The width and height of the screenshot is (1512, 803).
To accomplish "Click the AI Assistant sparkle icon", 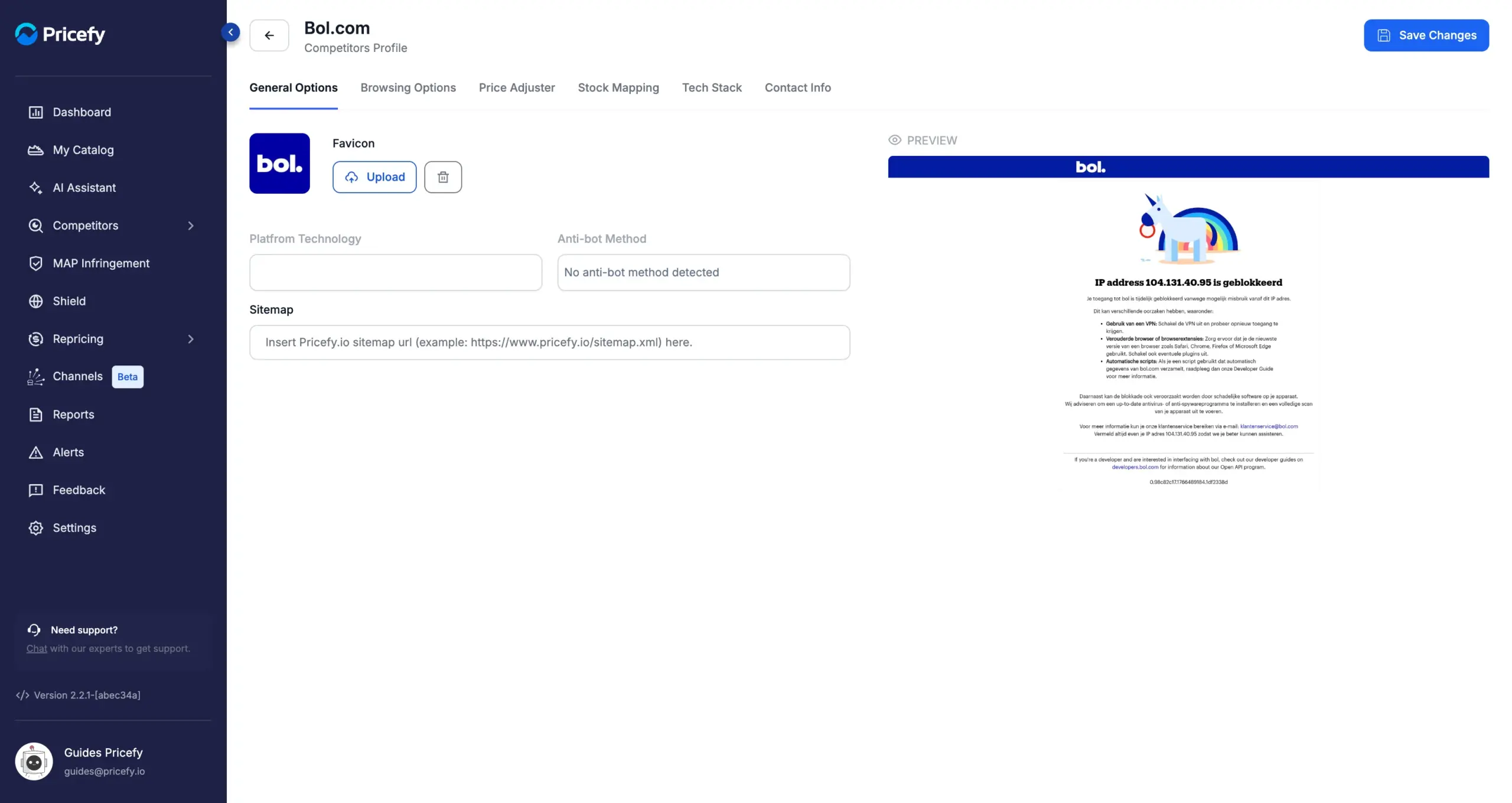I will (x=36, y=188).
